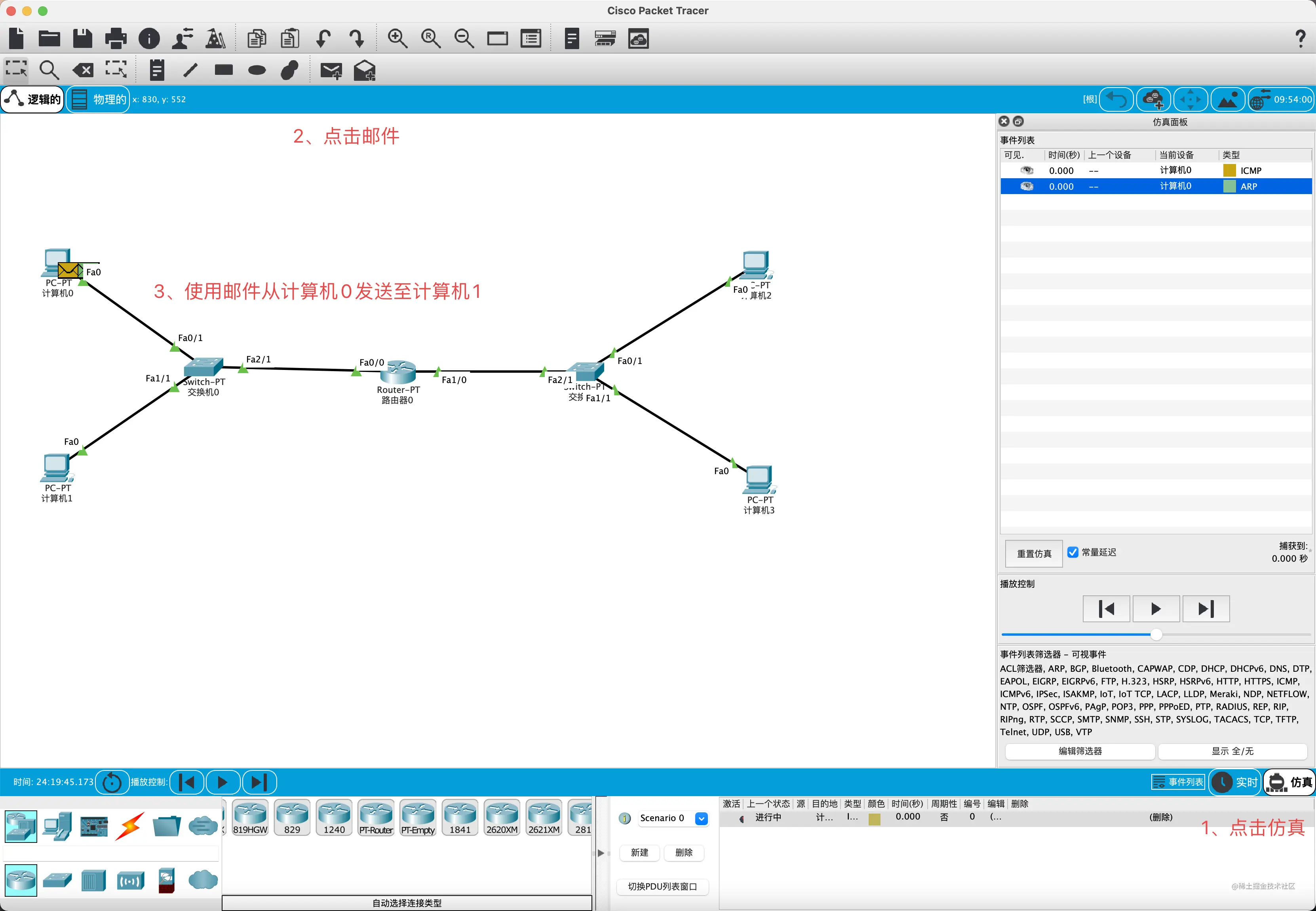Add a Simple PDU envelope
This screenshot has height=911, width=1316.
[x=331, y=71]
